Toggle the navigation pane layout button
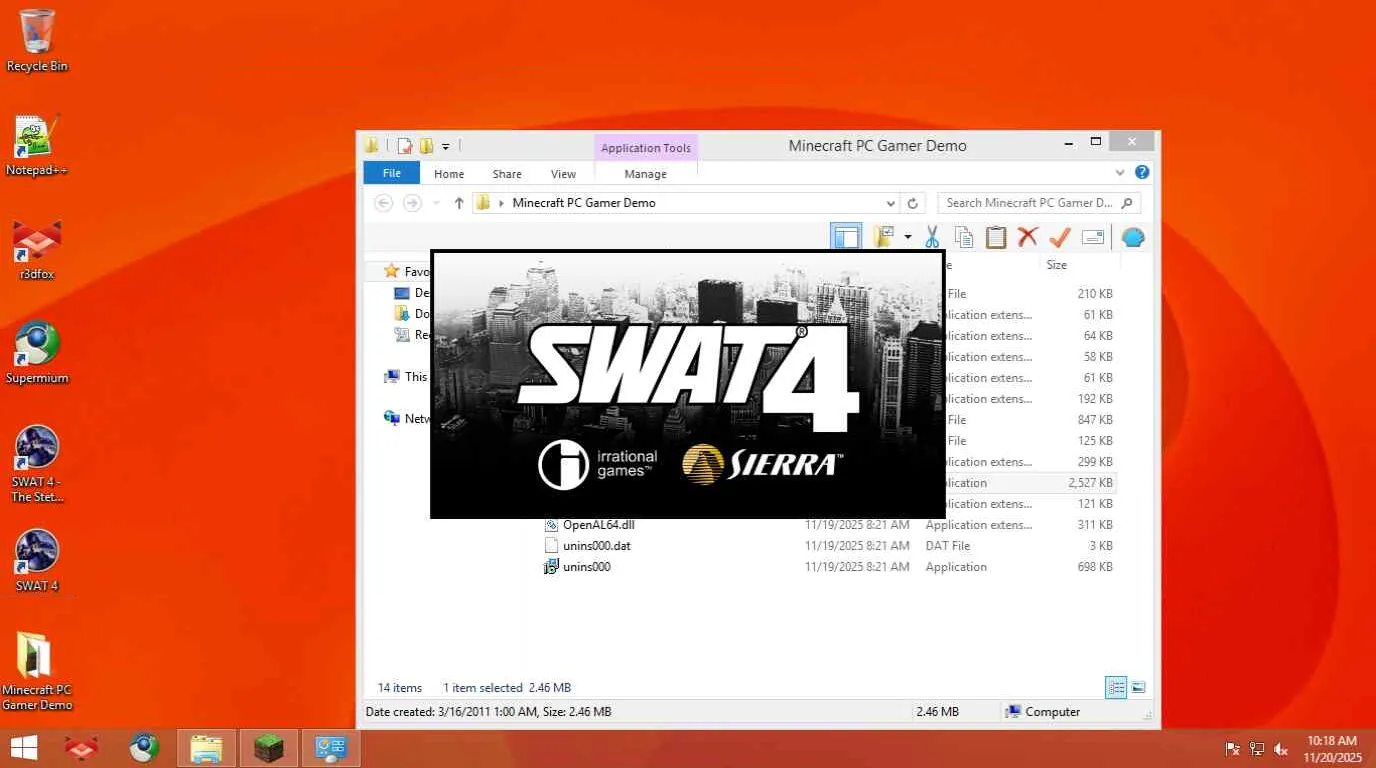 tap(846, 237)
